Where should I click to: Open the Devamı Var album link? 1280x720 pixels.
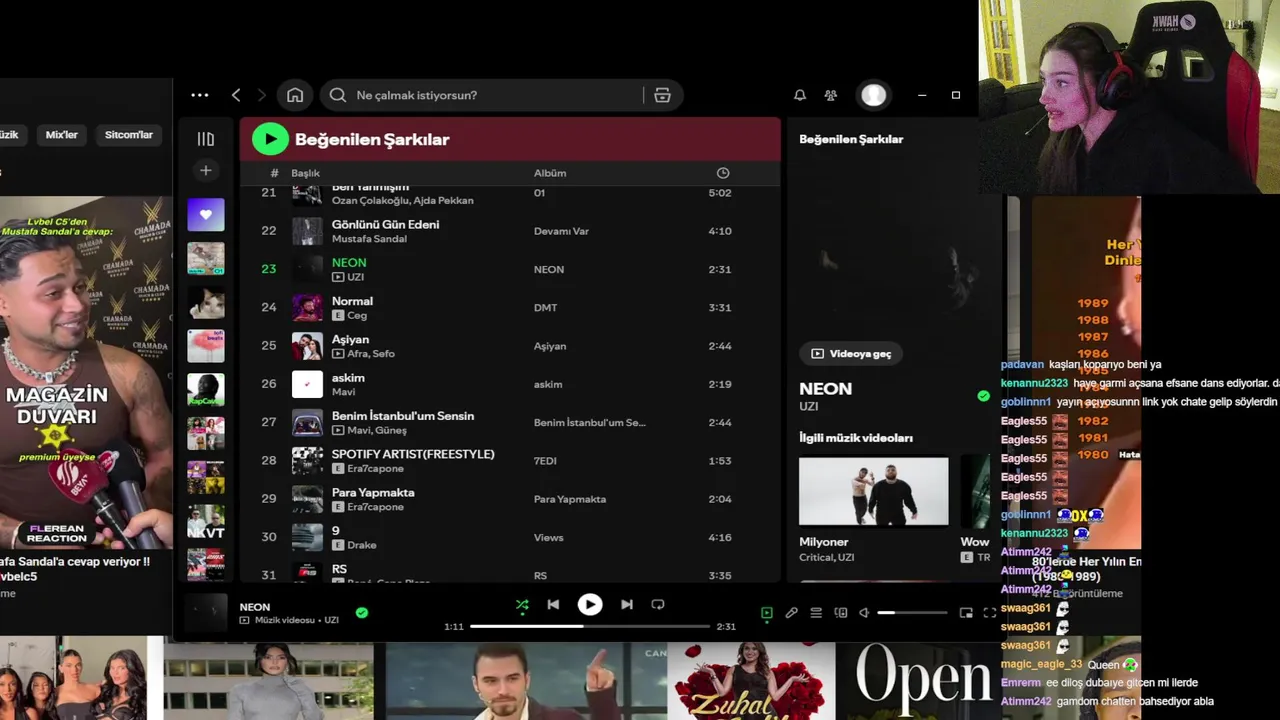point(561,231)
